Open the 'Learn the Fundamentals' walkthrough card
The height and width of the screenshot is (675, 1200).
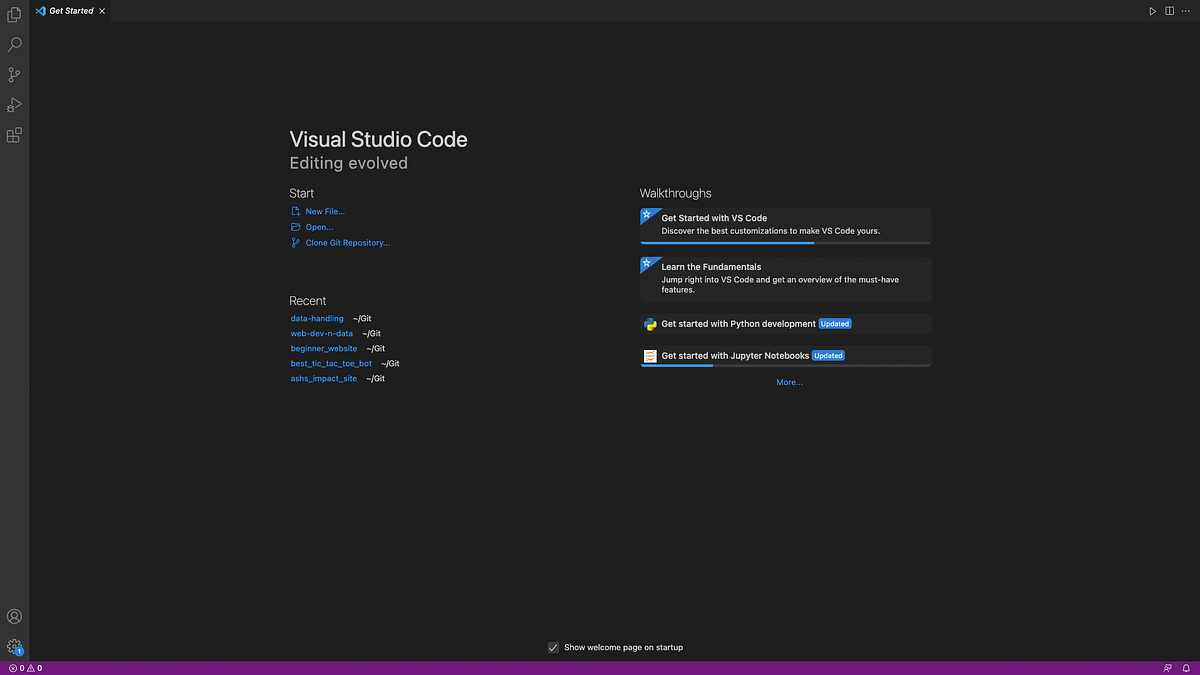785,277
